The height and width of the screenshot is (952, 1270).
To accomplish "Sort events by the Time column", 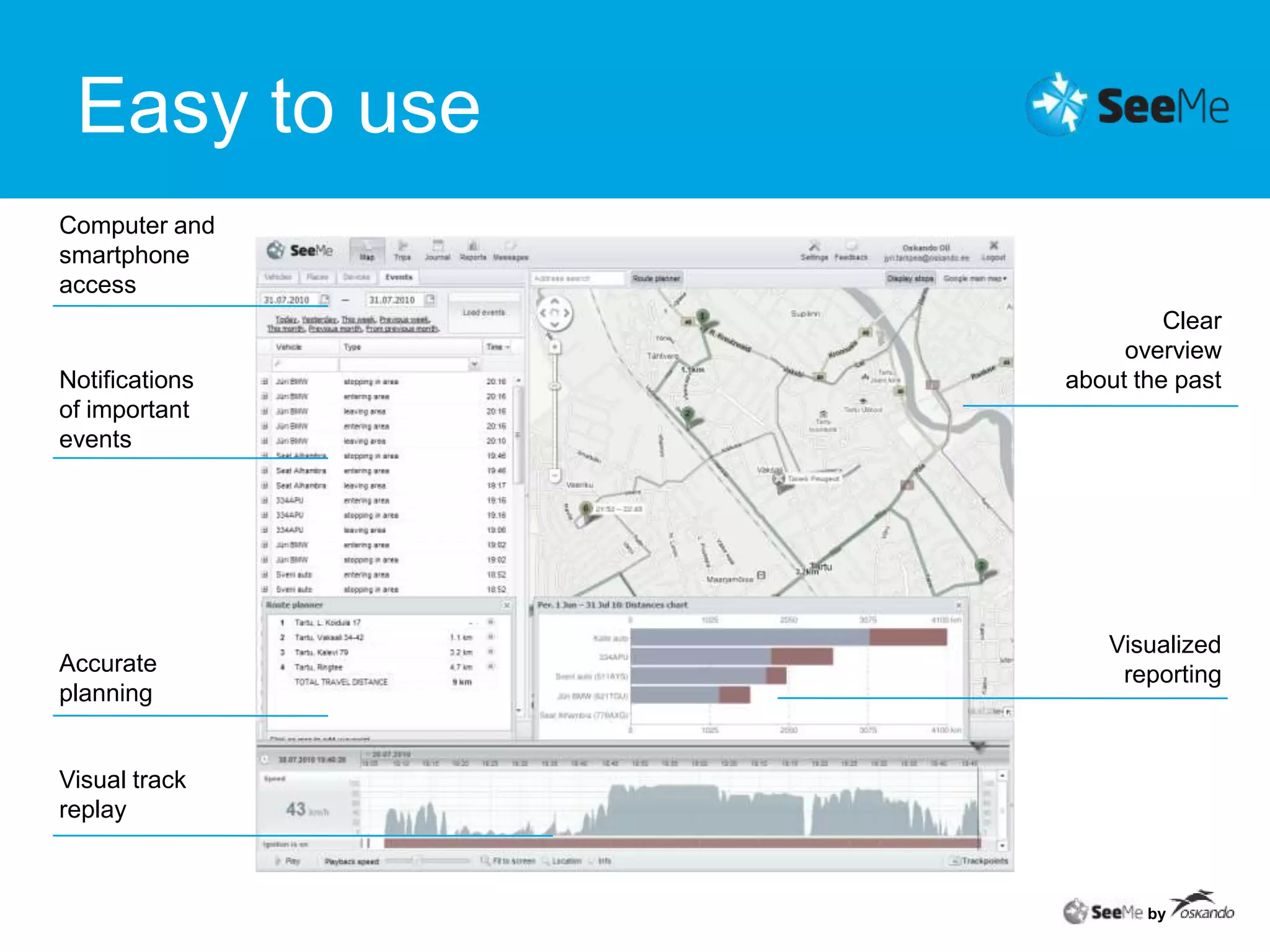I will point(498,347).
